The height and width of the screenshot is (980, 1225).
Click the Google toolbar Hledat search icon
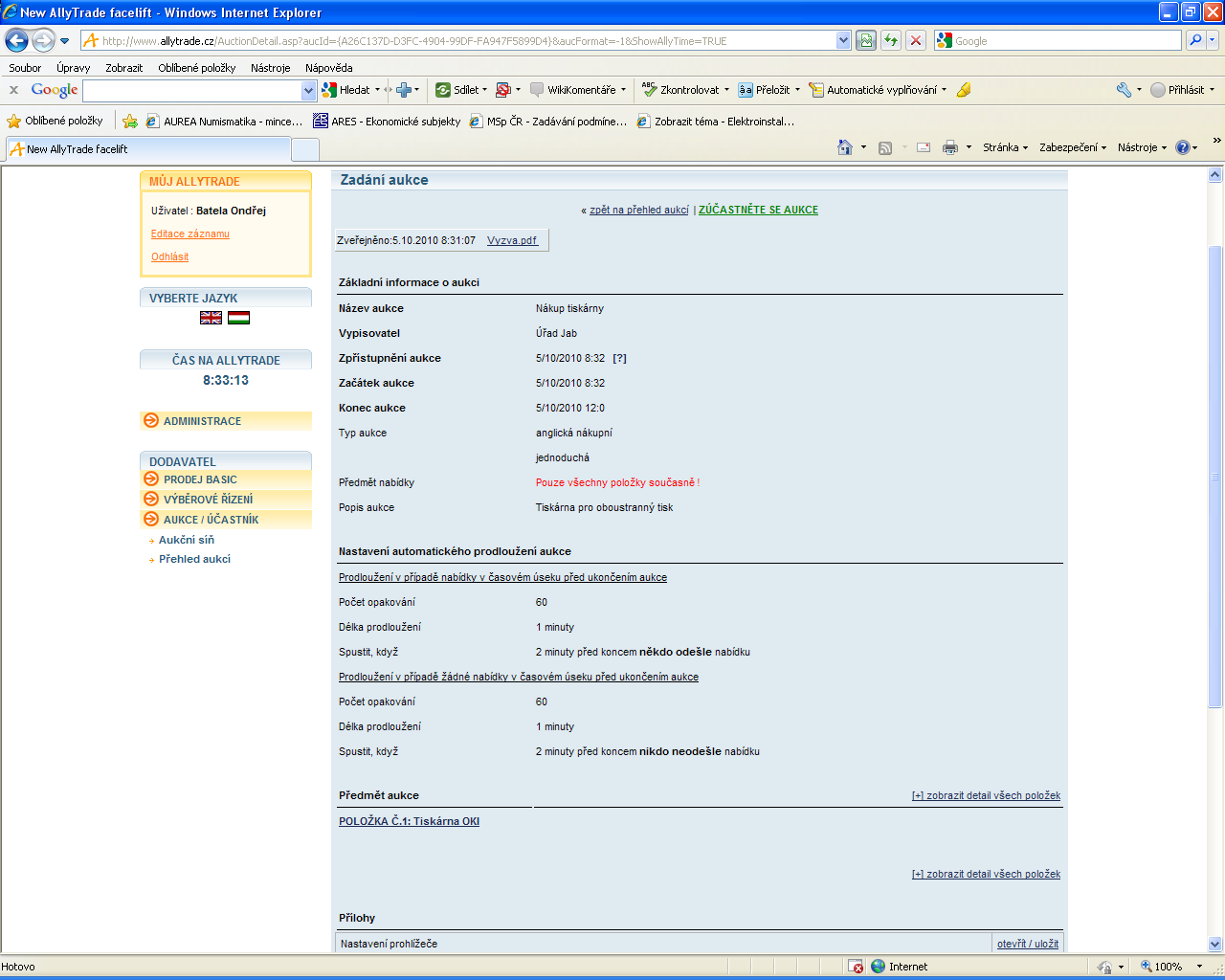329,90
